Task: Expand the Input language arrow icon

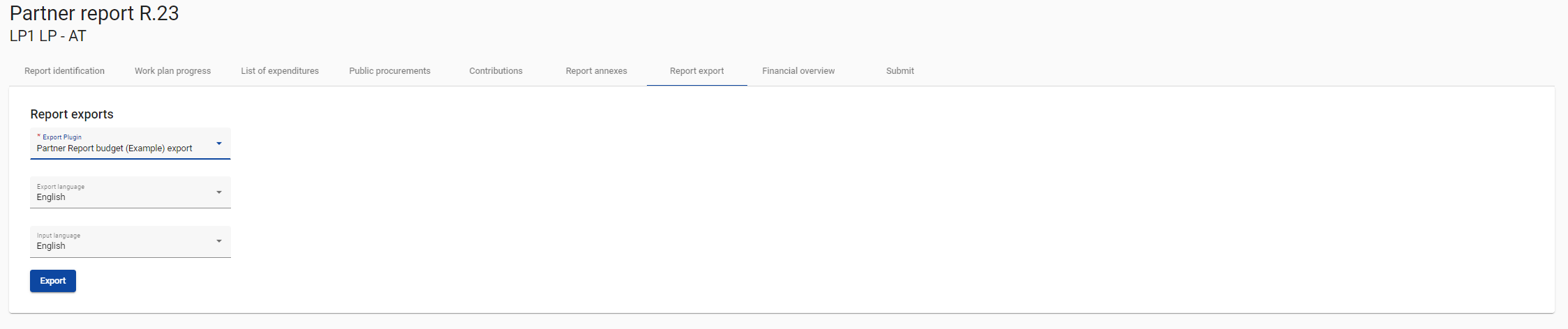Action: tap(219, 241)
